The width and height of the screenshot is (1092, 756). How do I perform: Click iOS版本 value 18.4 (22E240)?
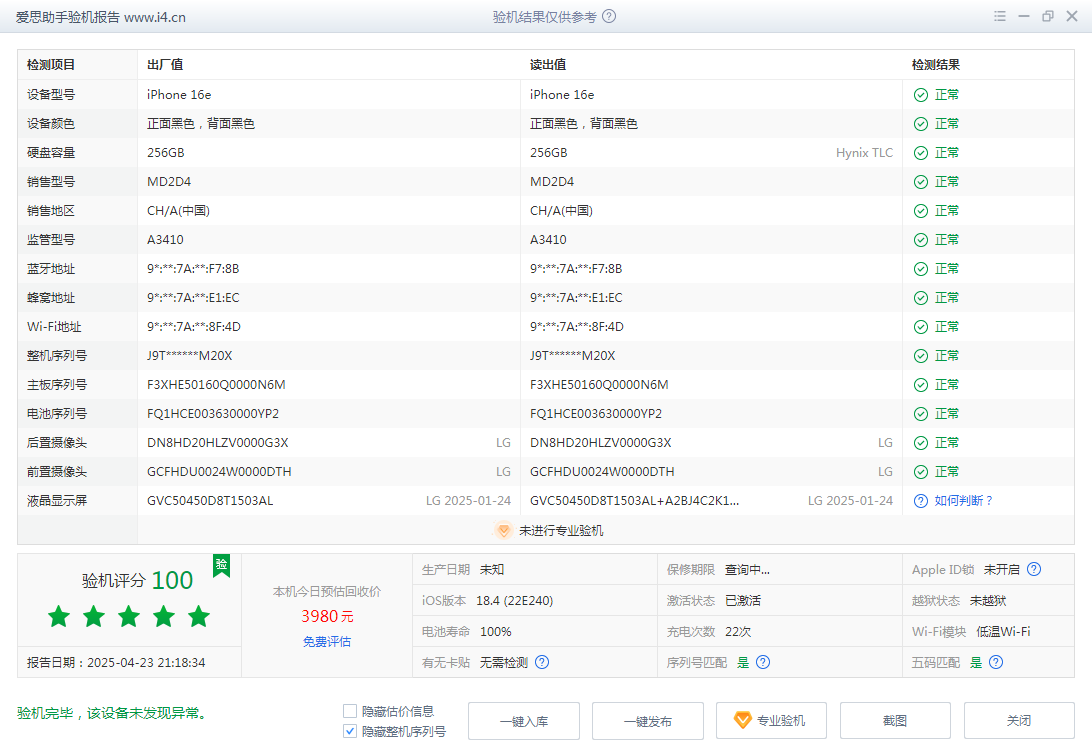pyautogui.click(x=515, y=601)
